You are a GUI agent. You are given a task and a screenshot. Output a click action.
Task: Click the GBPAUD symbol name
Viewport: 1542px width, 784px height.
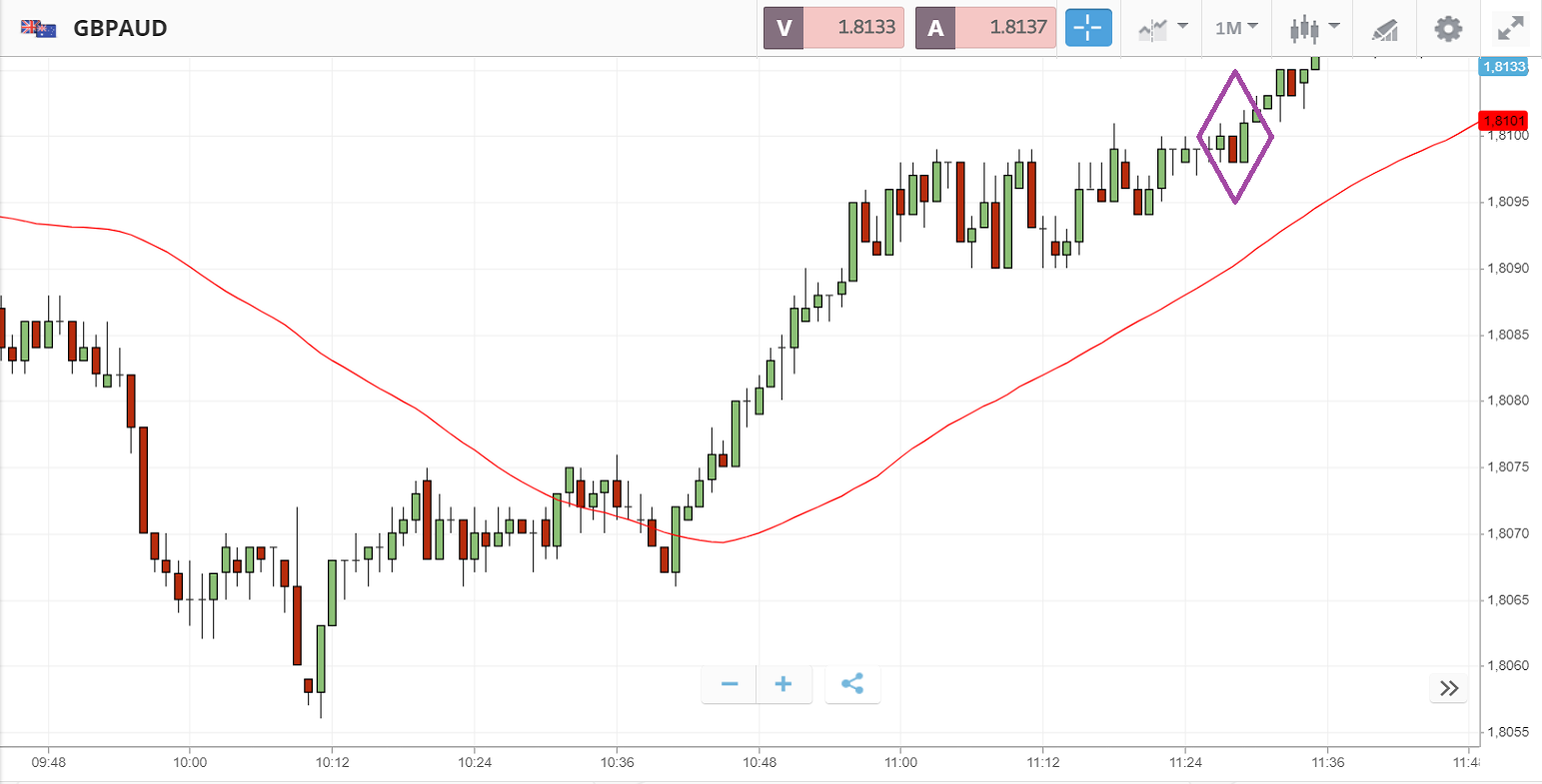click(120, 28)
